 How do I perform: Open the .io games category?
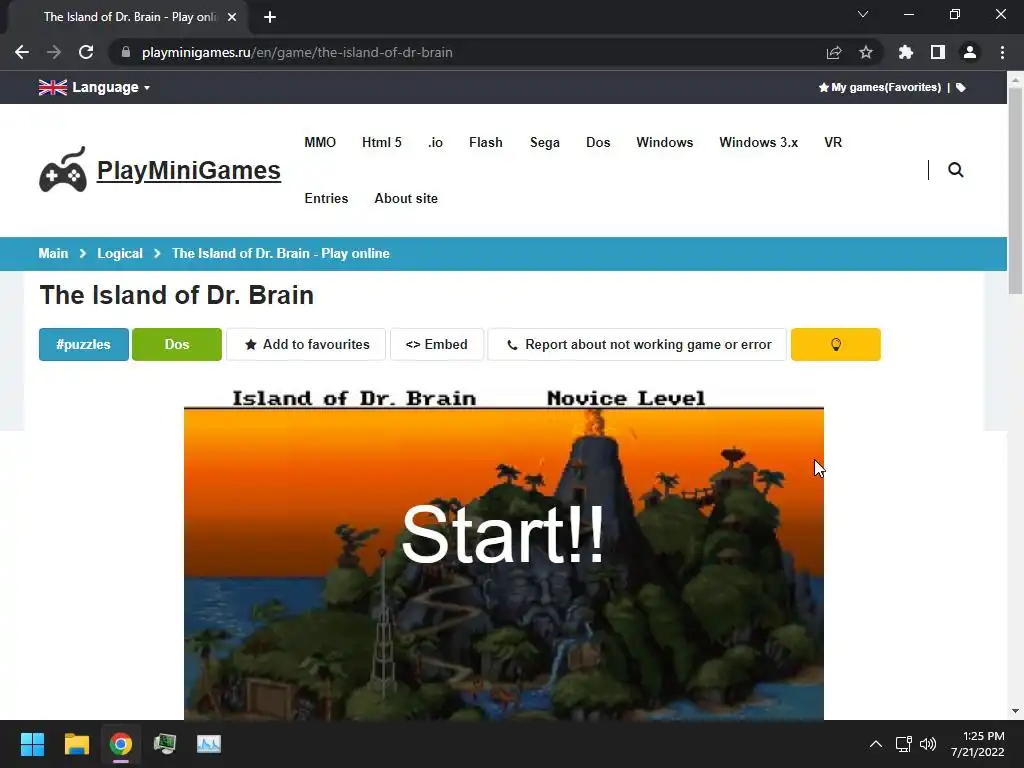(x=436, y=142)
